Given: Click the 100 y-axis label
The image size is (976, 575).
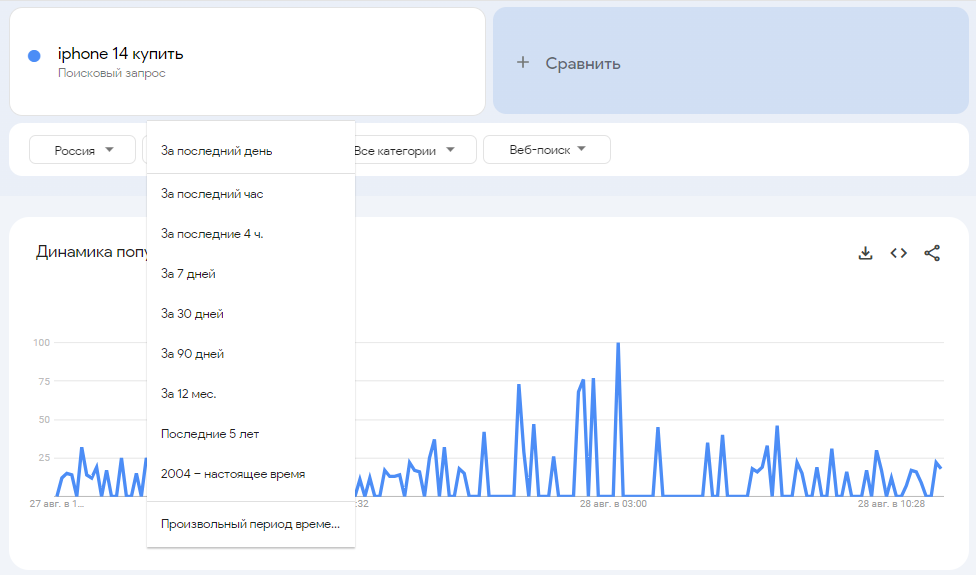Looking at the screenshot, I should 42,342.
